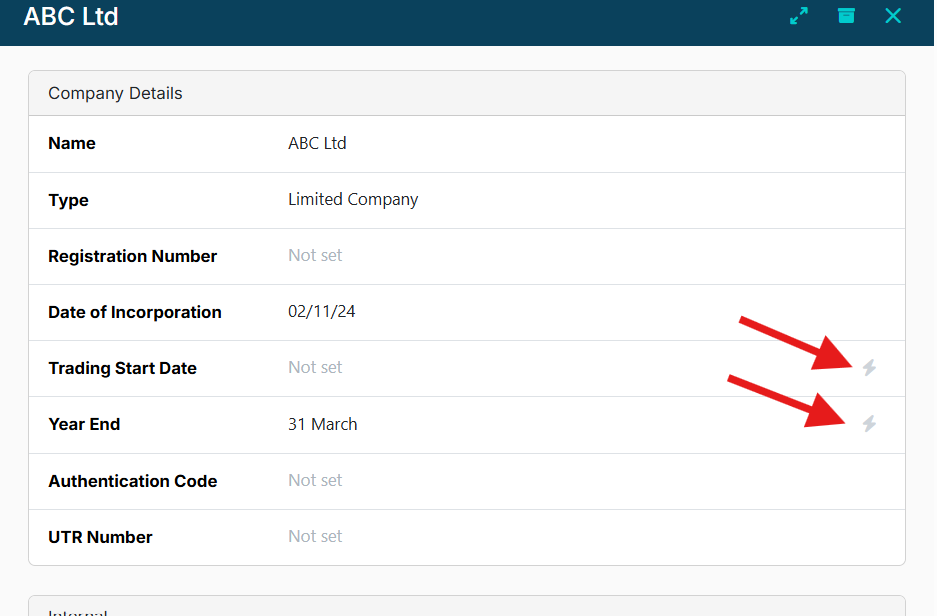
Task: Click the Name value ABC Ltd
Action: (x=317, y=143)
